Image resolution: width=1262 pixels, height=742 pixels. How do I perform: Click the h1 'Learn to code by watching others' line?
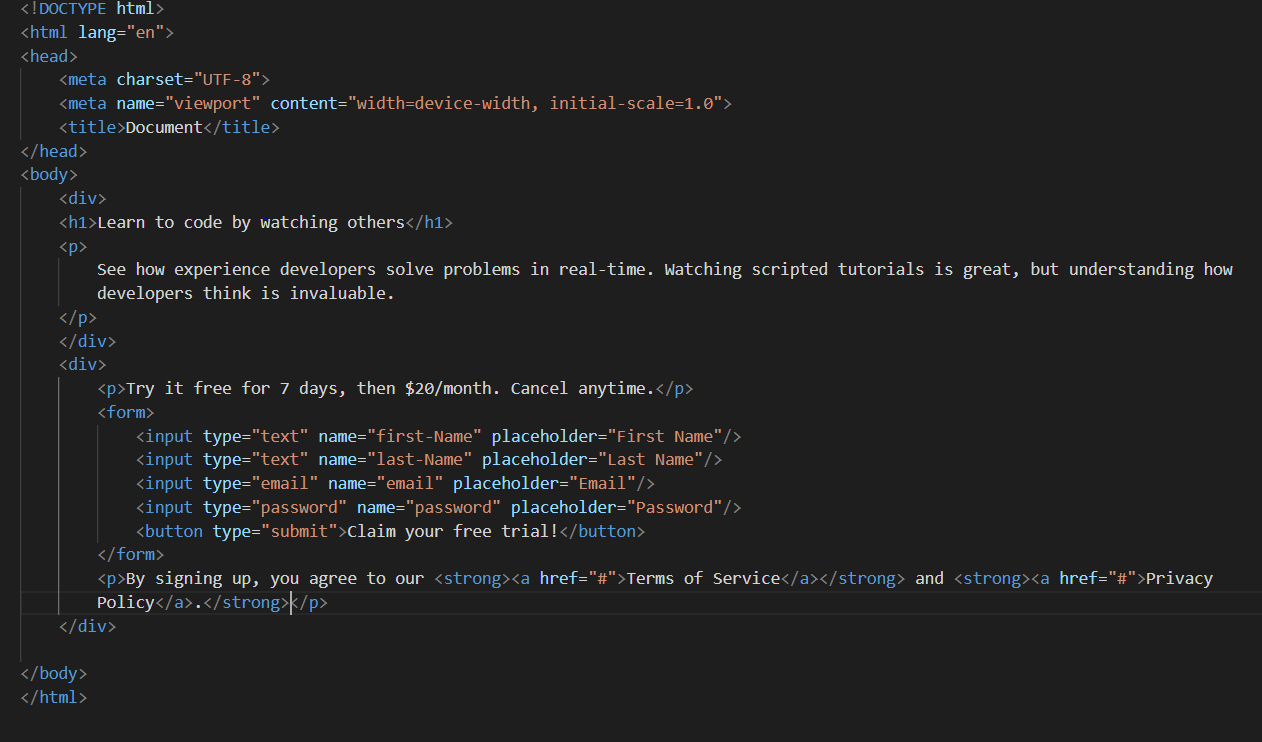[256, 222]
